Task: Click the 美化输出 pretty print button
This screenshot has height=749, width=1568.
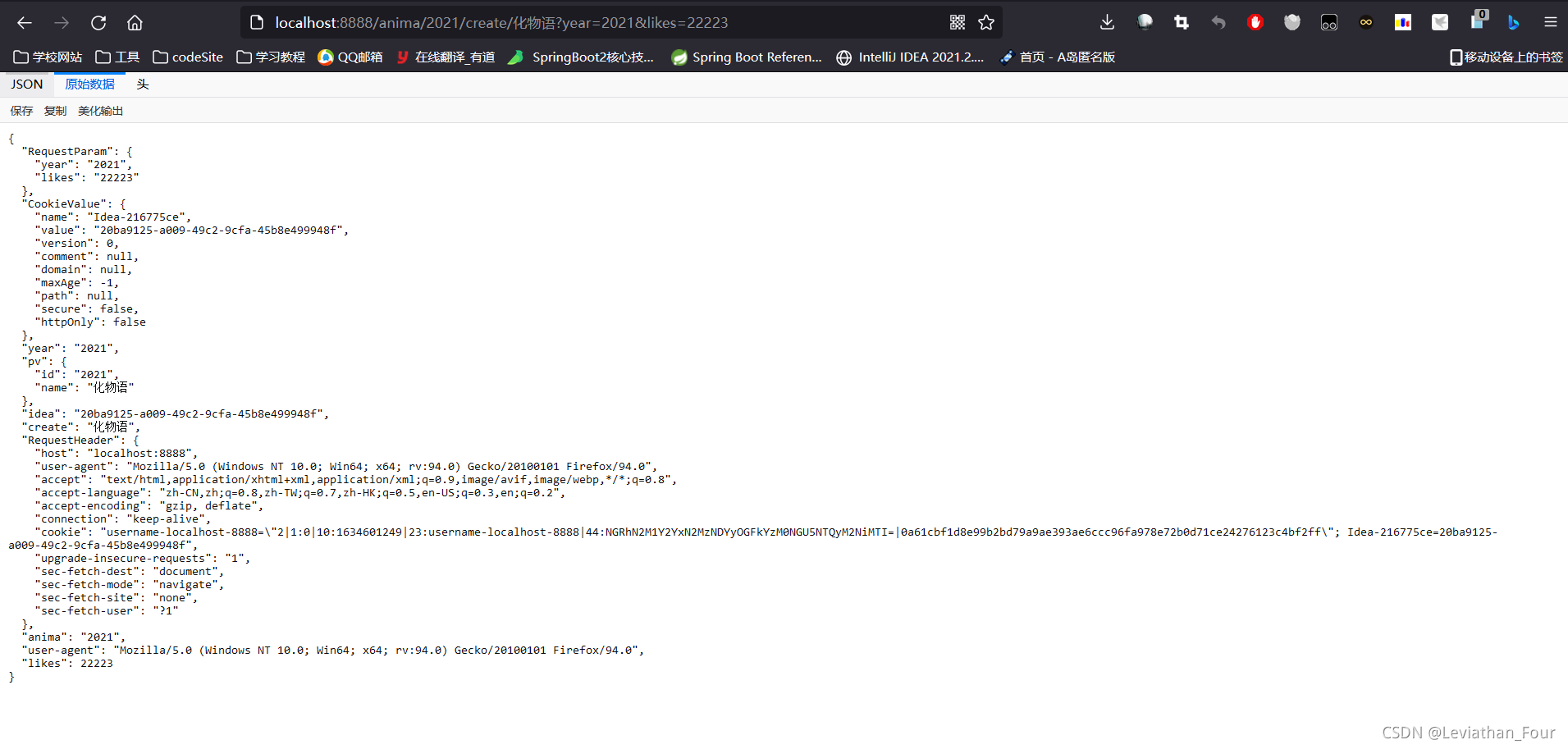Action: point(100,111)
